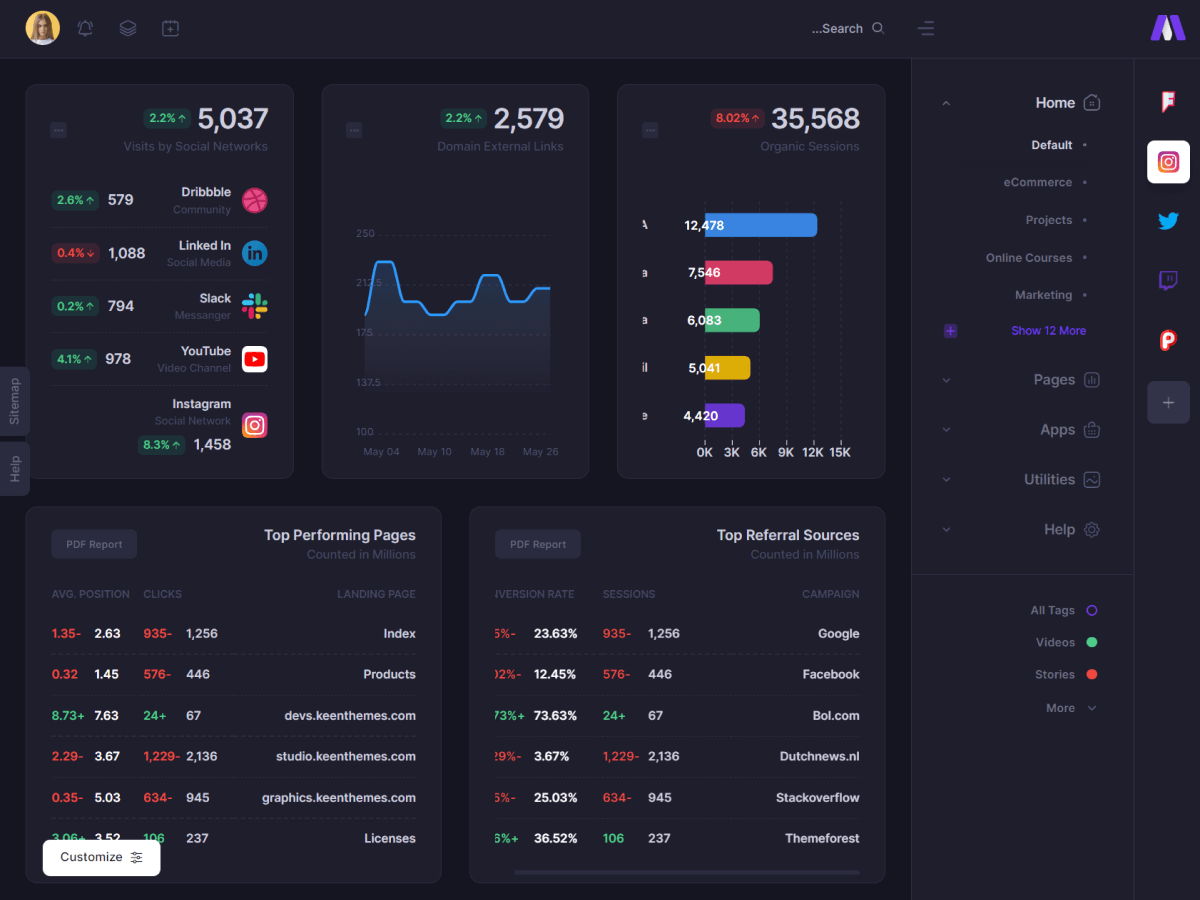Expand the Pages menu section
Image resolution: width=1200 pixels, height=900 pixels.
[1054, 380]
